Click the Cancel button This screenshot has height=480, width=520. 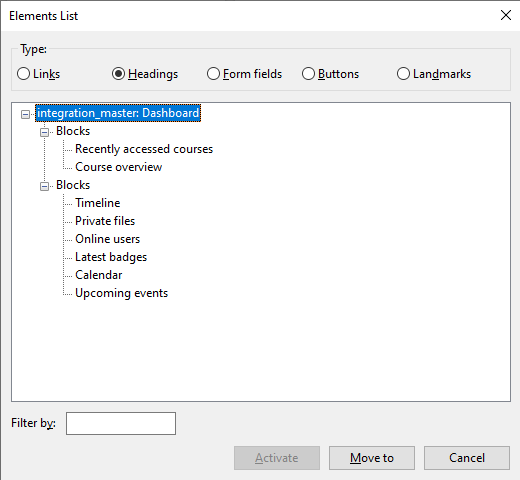[467, 458]
